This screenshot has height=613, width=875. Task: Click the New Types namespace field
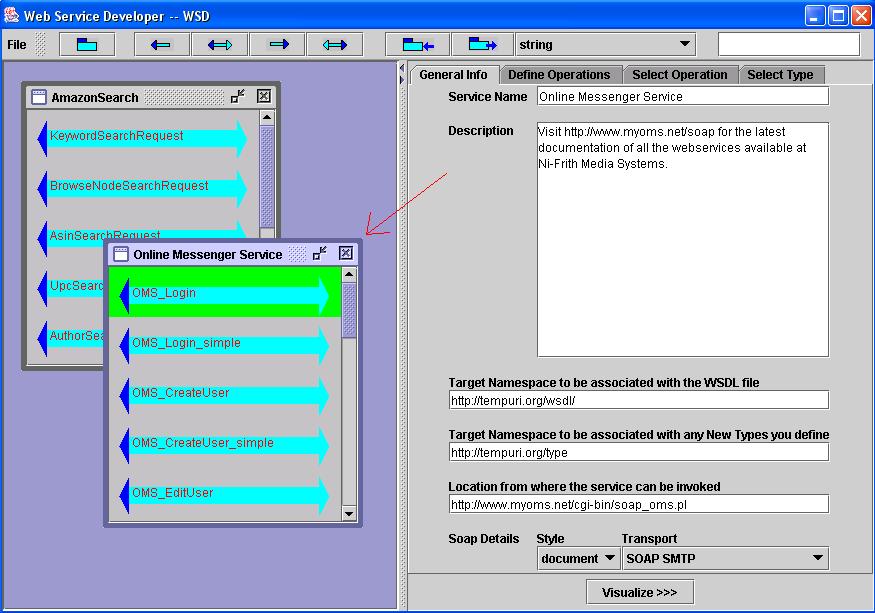pos(639,452)
